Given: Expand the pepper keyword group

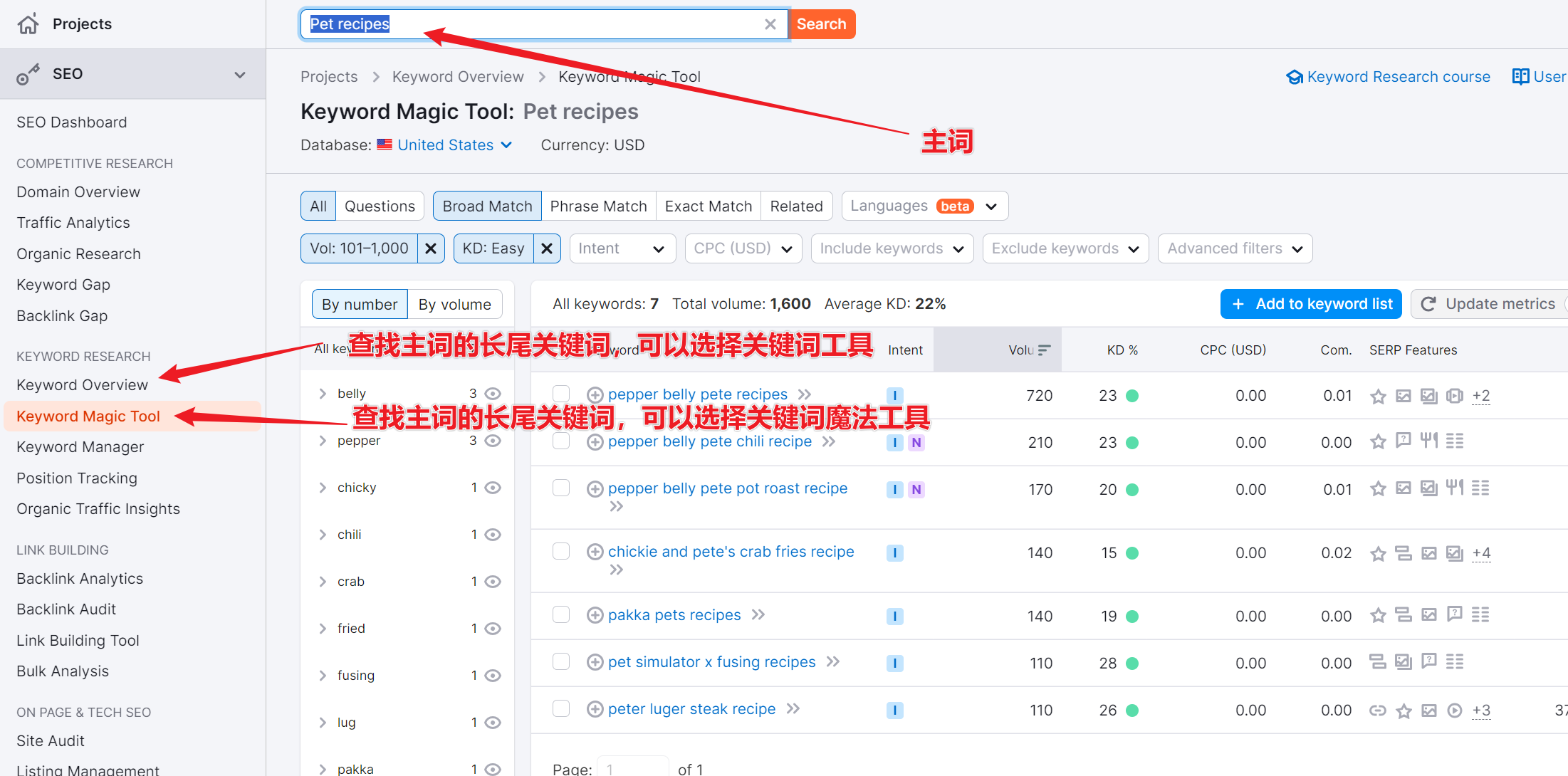Looking at the screenshot, I should (322, 440).
